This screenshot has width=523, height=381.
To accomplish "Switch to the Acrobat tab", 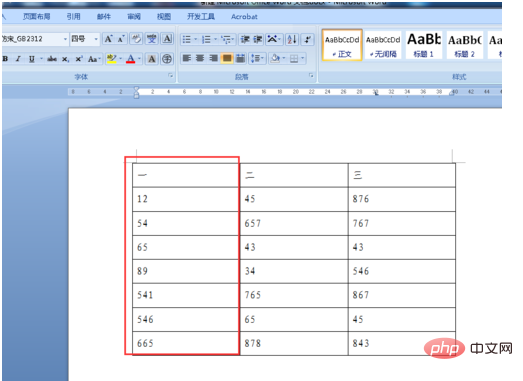I will pyautogui.click(x=244, y=17).
